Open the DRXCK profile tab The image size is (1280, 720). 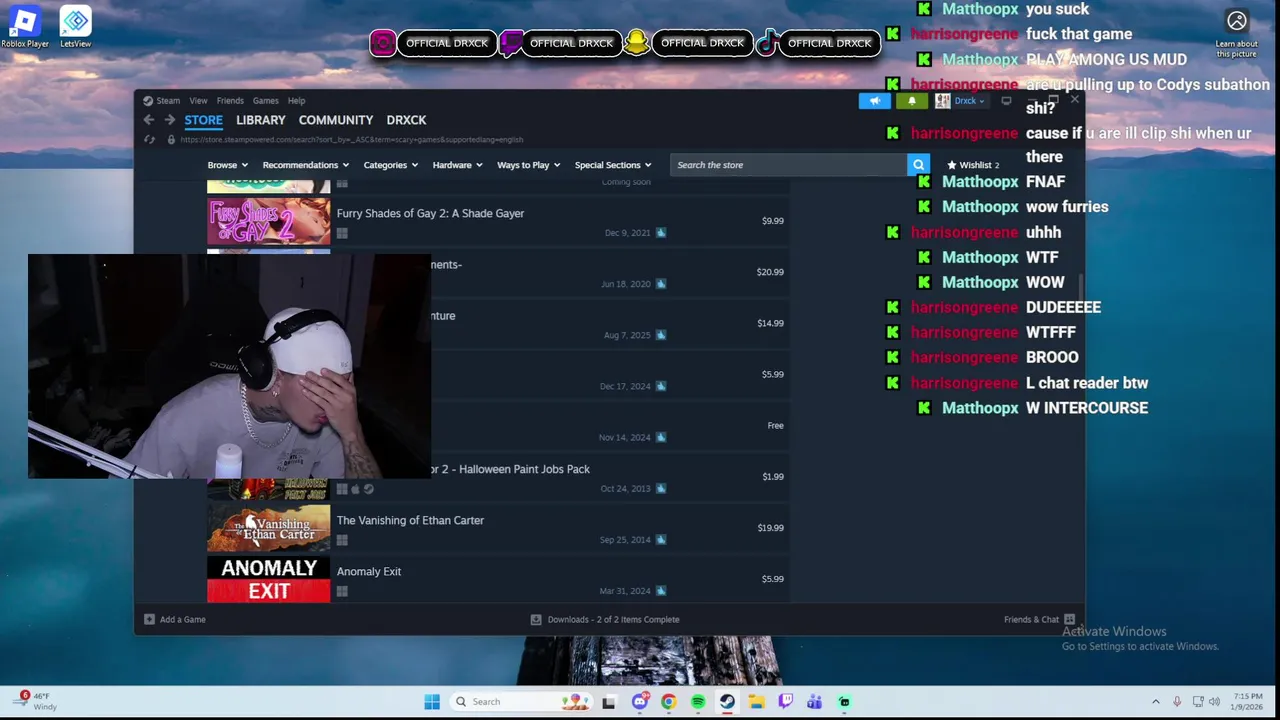click(406, 120)
